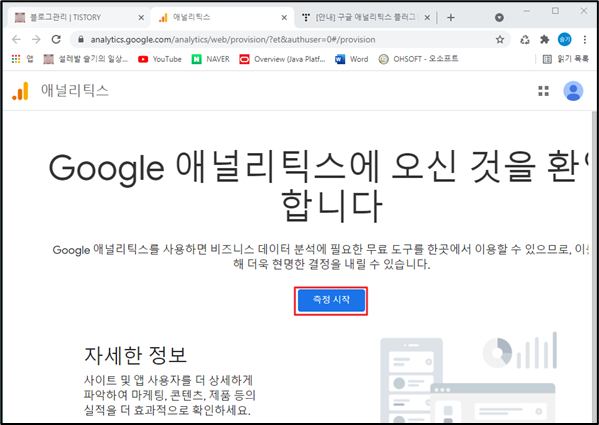View site security lock info

pyautogui.click(x=81, y=39)
